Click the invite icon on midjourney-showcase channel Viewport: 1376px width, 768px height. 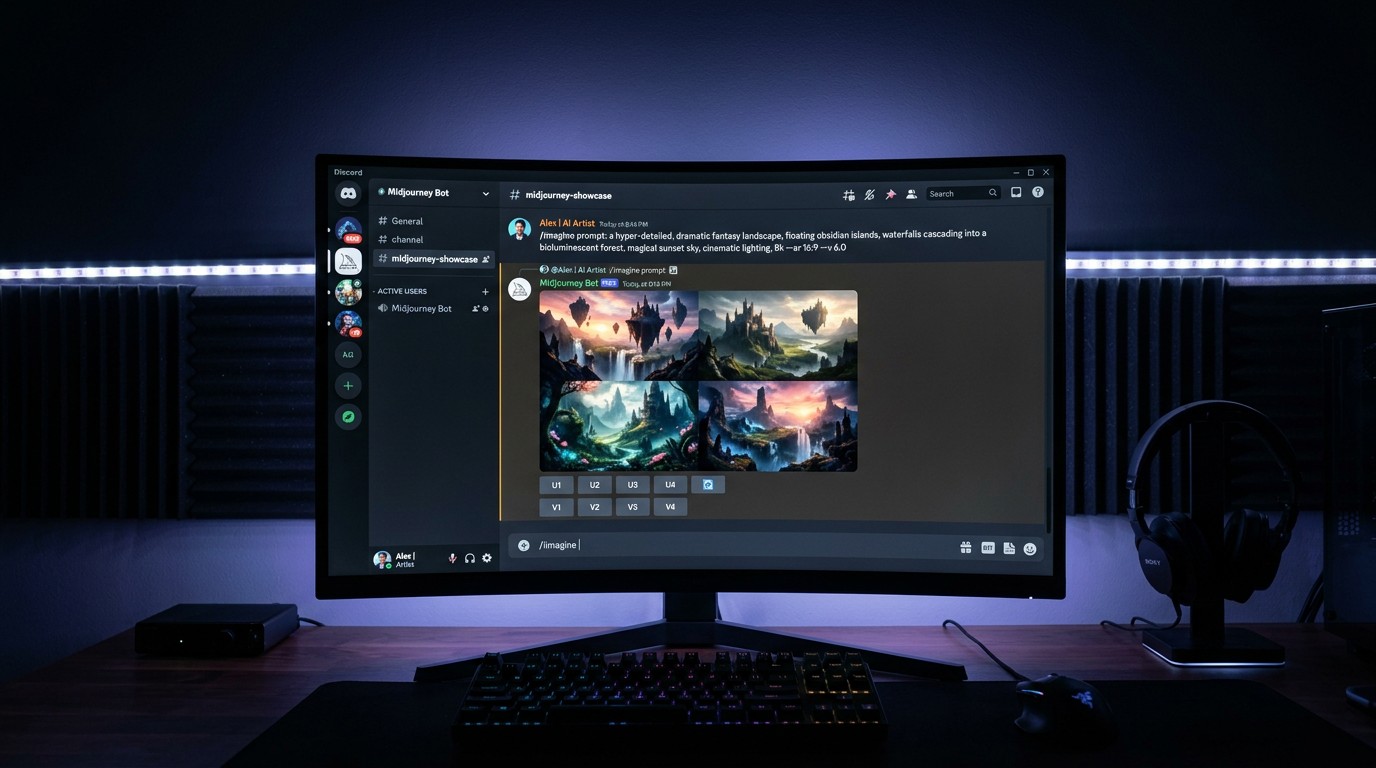[x=486, y=259]
